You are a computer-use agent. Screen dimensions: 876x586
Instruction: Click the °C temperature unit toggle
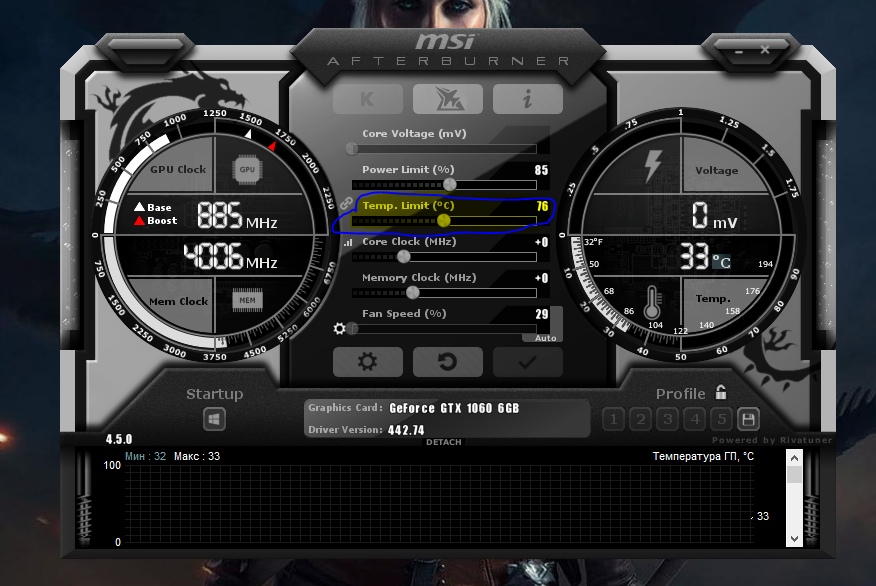pyautogui.click(x=721, y=261)
